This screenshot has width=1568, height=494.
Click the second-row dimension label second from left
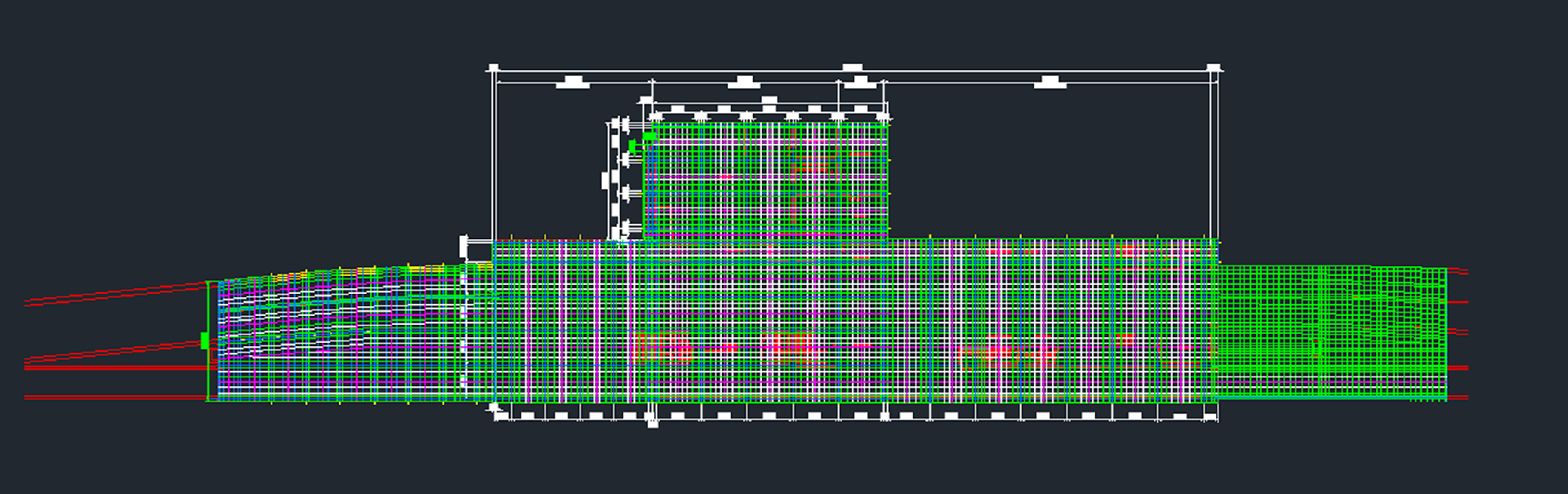[743, 81]
